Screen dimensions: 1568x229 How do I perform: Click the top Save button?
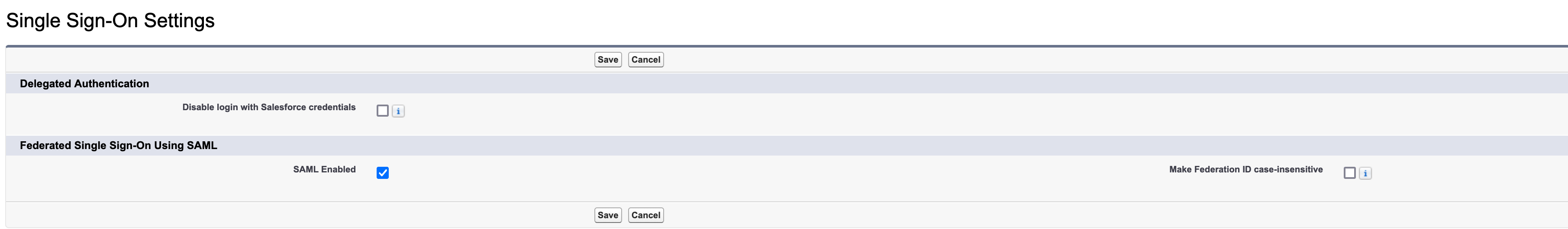[x=607, y=60]
